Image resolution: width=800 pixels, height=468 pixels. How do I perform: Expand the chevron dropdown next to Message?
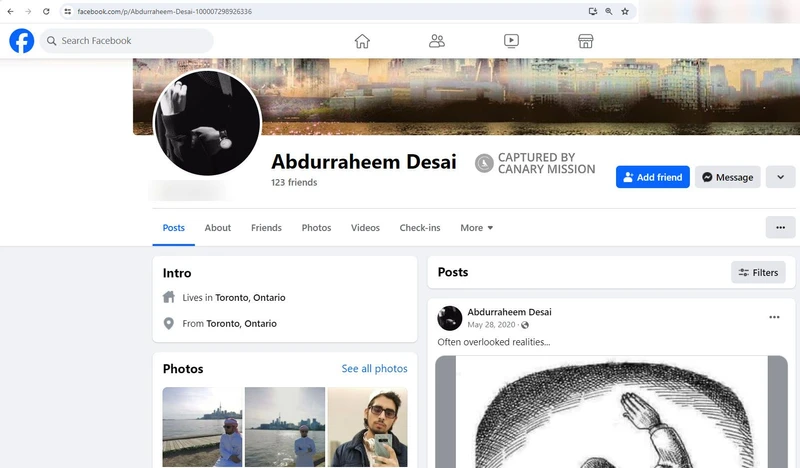(x=781, y=177)
